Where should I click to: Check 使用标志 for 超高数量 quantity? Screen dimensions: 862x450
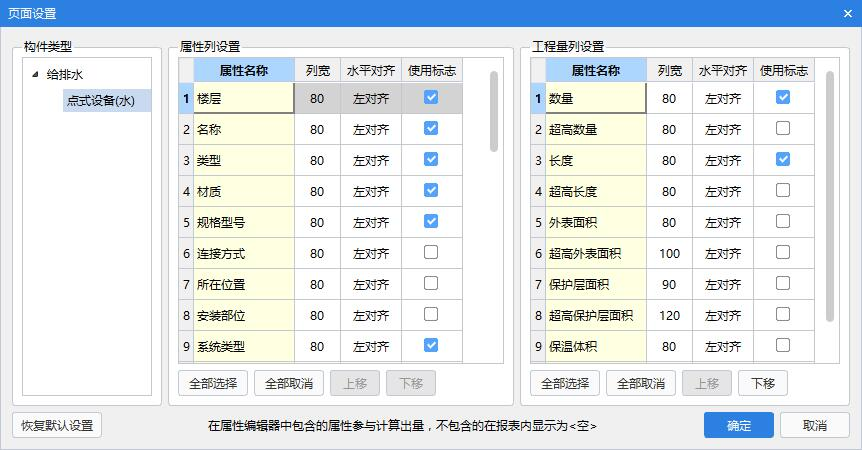pos(783,128)
